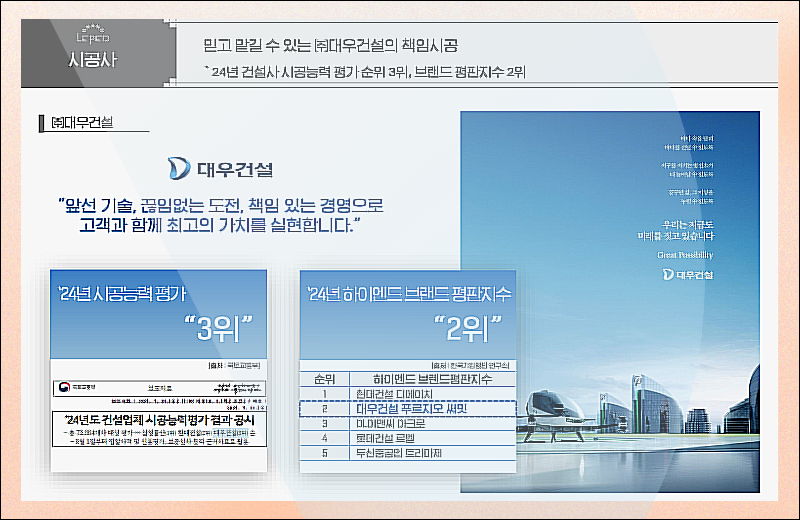
Task: Click the '하이엔드 브랜드평판지수' table column header
Action: pyautogui.click(x=433, y=379)
